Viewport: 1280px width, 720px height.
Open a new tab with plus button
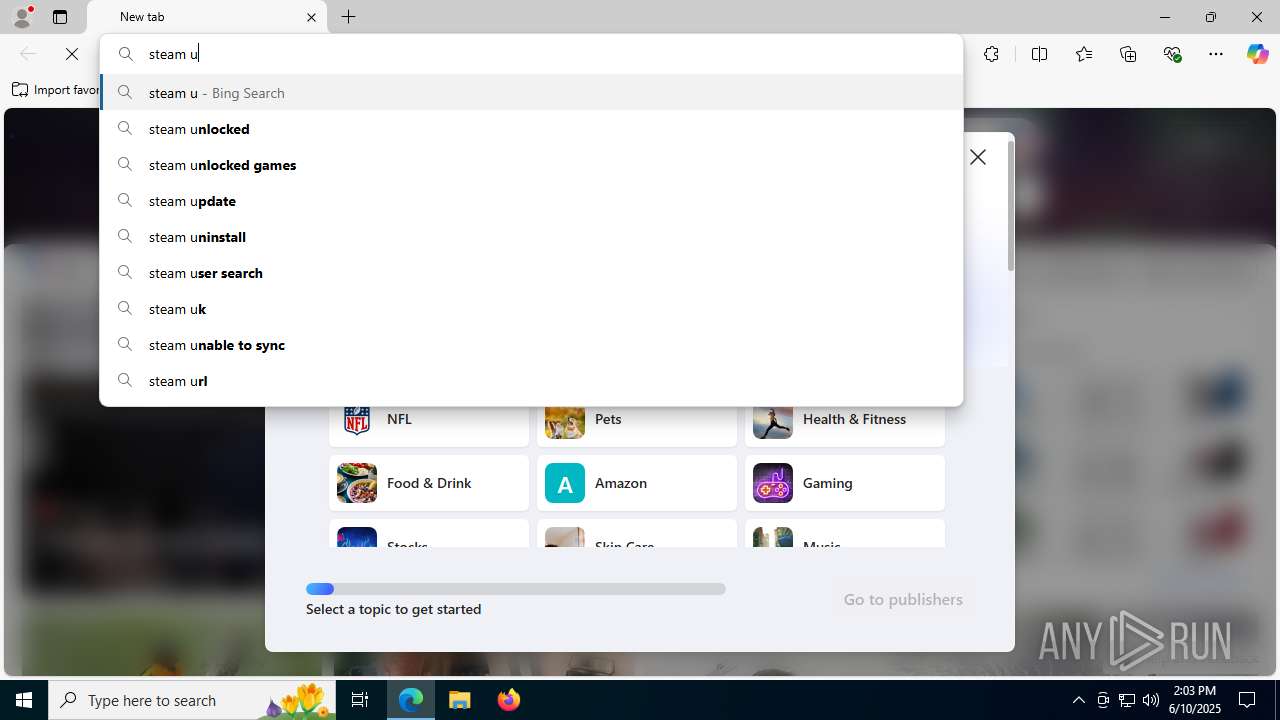coord(349,17)
